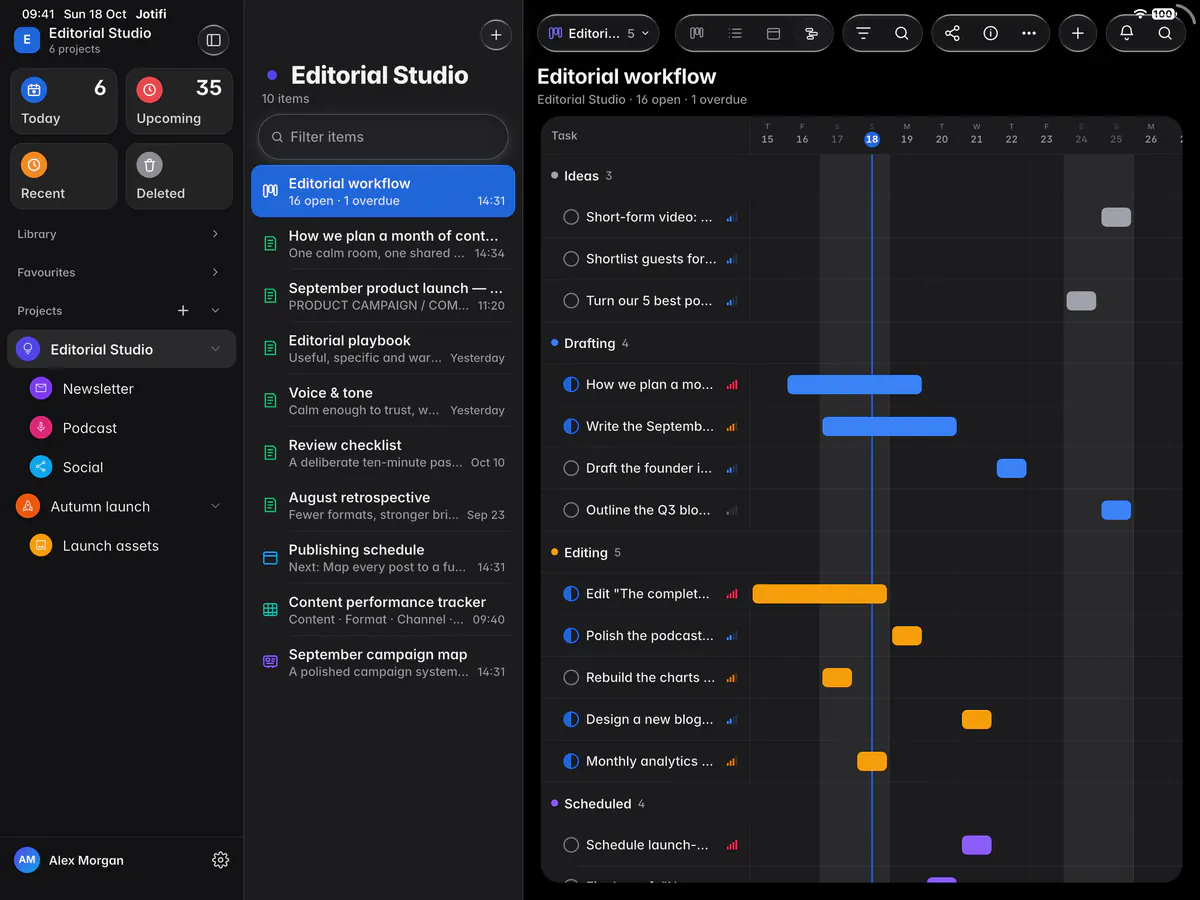Click the Launch assets image icon
1200x900 pixels.
(x=41, y=546)
